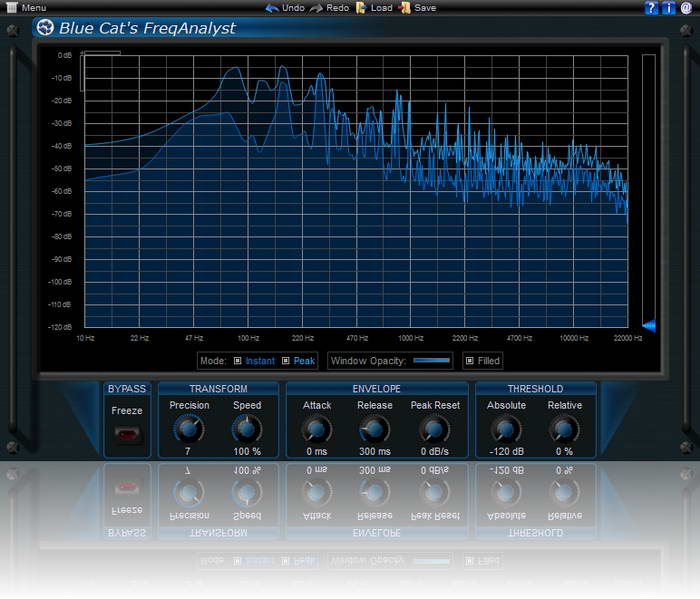Click the 1000 Hz axis label
The width and height of the screenshot is (700, 599).
point(411,338)
